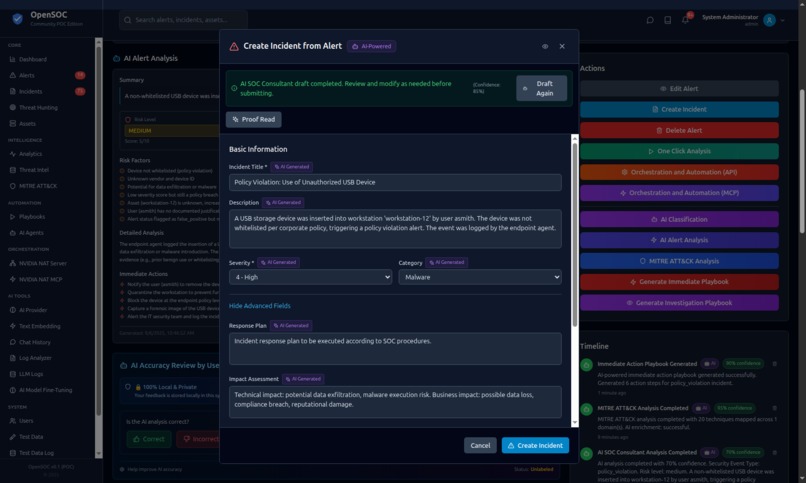Viewport: 806px width, 483px height.
Task: Click Generate Immediate Playbook button
Action: point(679,282)
